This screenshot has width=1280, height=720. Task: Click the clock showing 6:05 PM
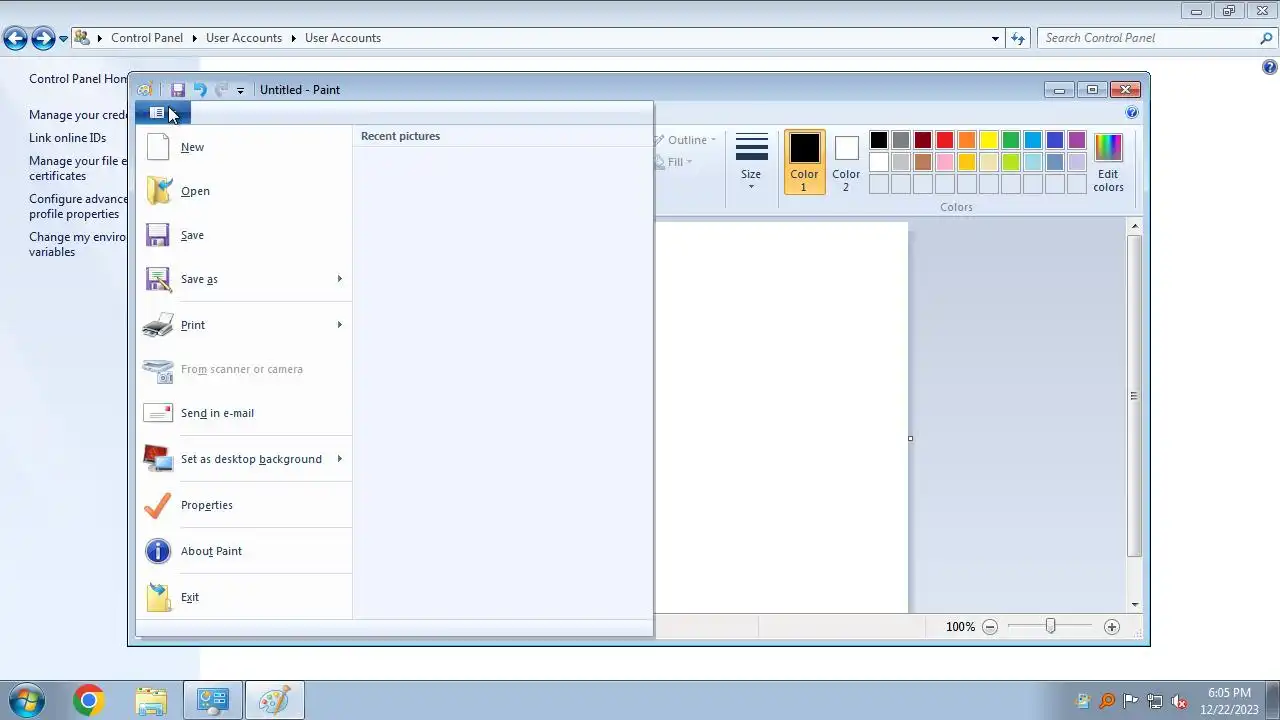point(1229,693)
